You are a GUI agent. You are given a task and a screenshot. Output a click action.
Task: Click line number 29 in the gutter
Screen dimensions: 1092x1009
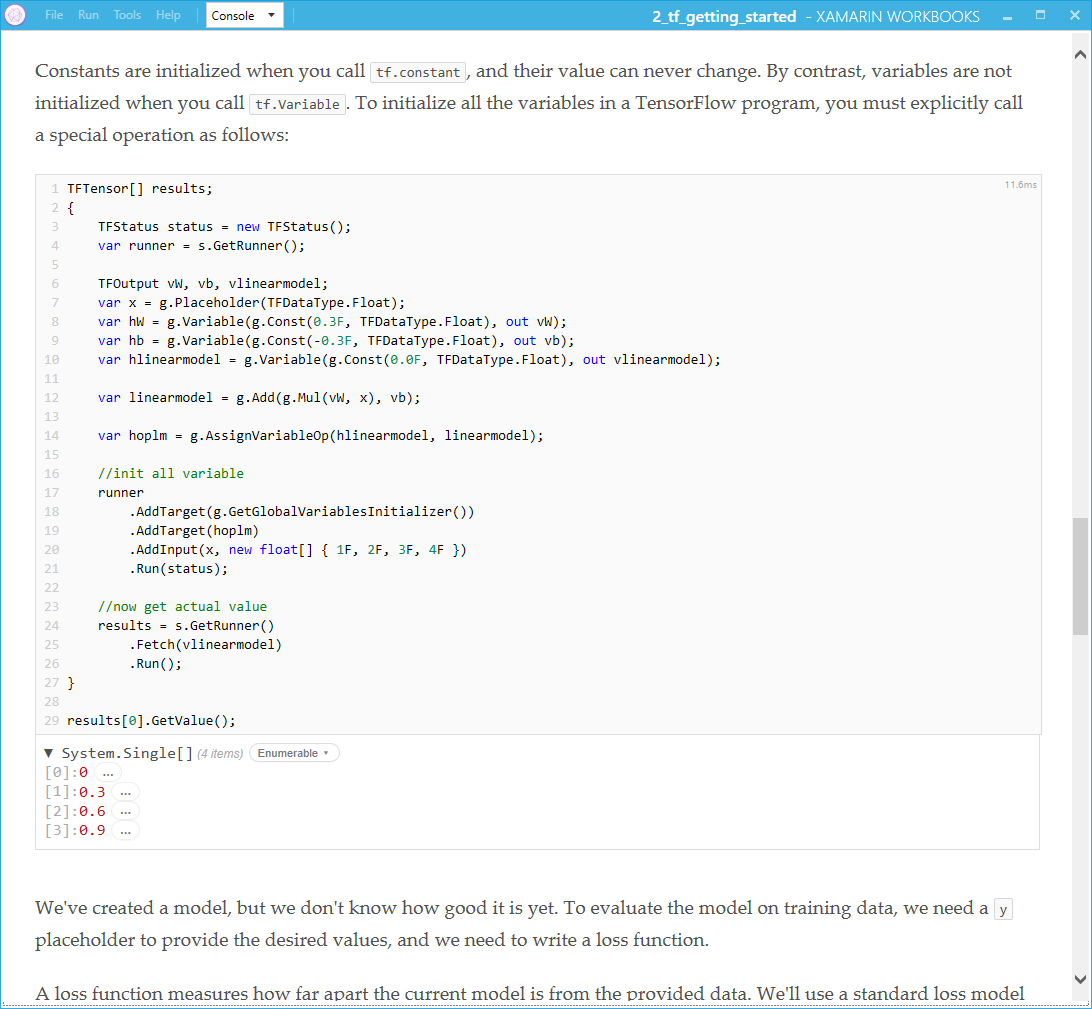[x=52, y=721]
